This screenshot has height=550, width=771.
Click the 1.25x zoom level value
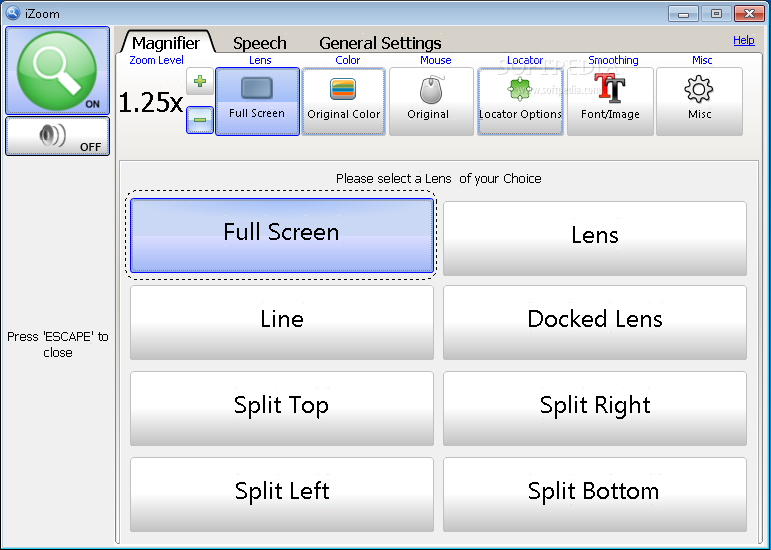pyautogui.click(x=151, y=103)
